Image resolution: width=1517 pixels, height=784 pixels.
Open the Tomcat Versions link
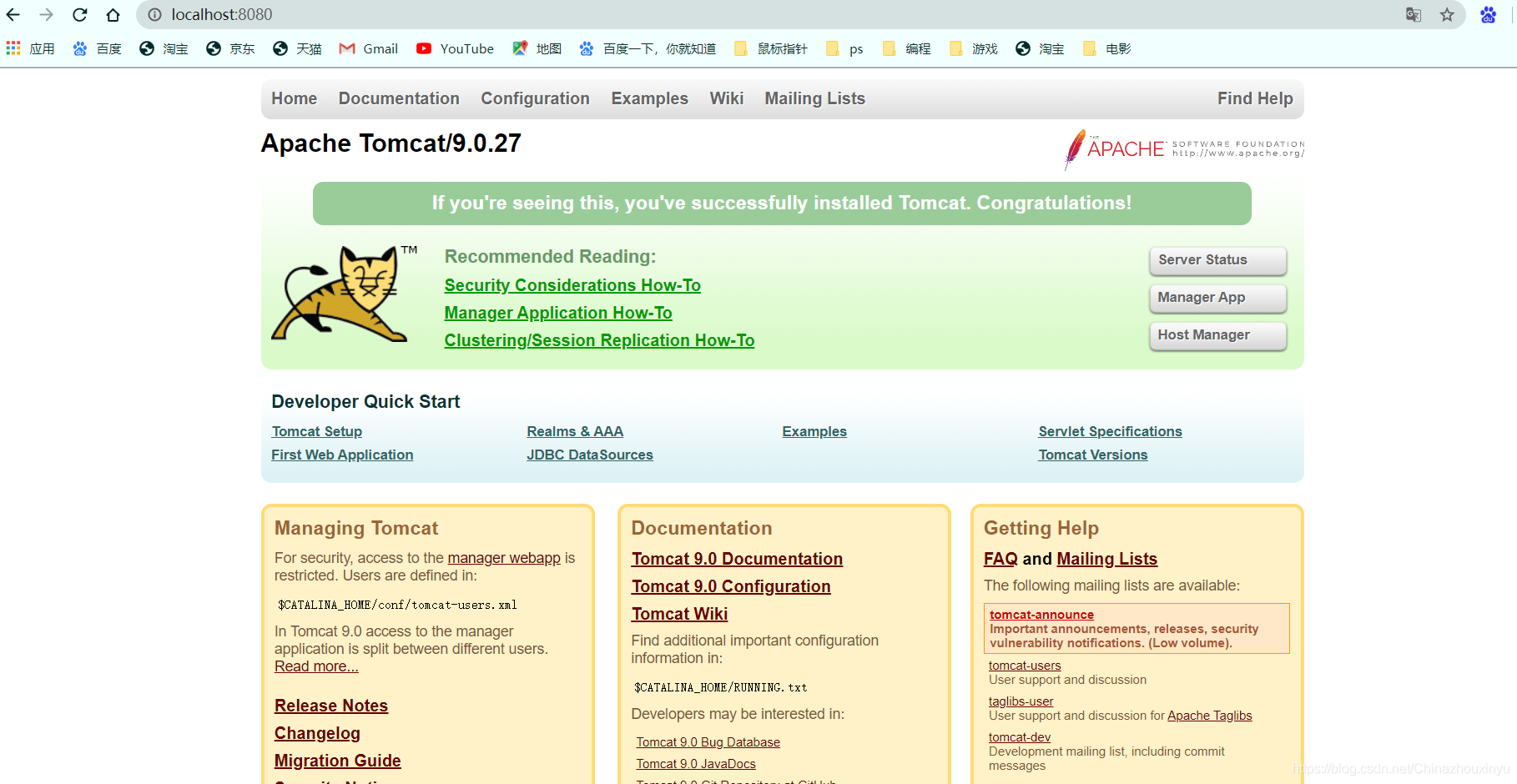tap(1093, 455)
